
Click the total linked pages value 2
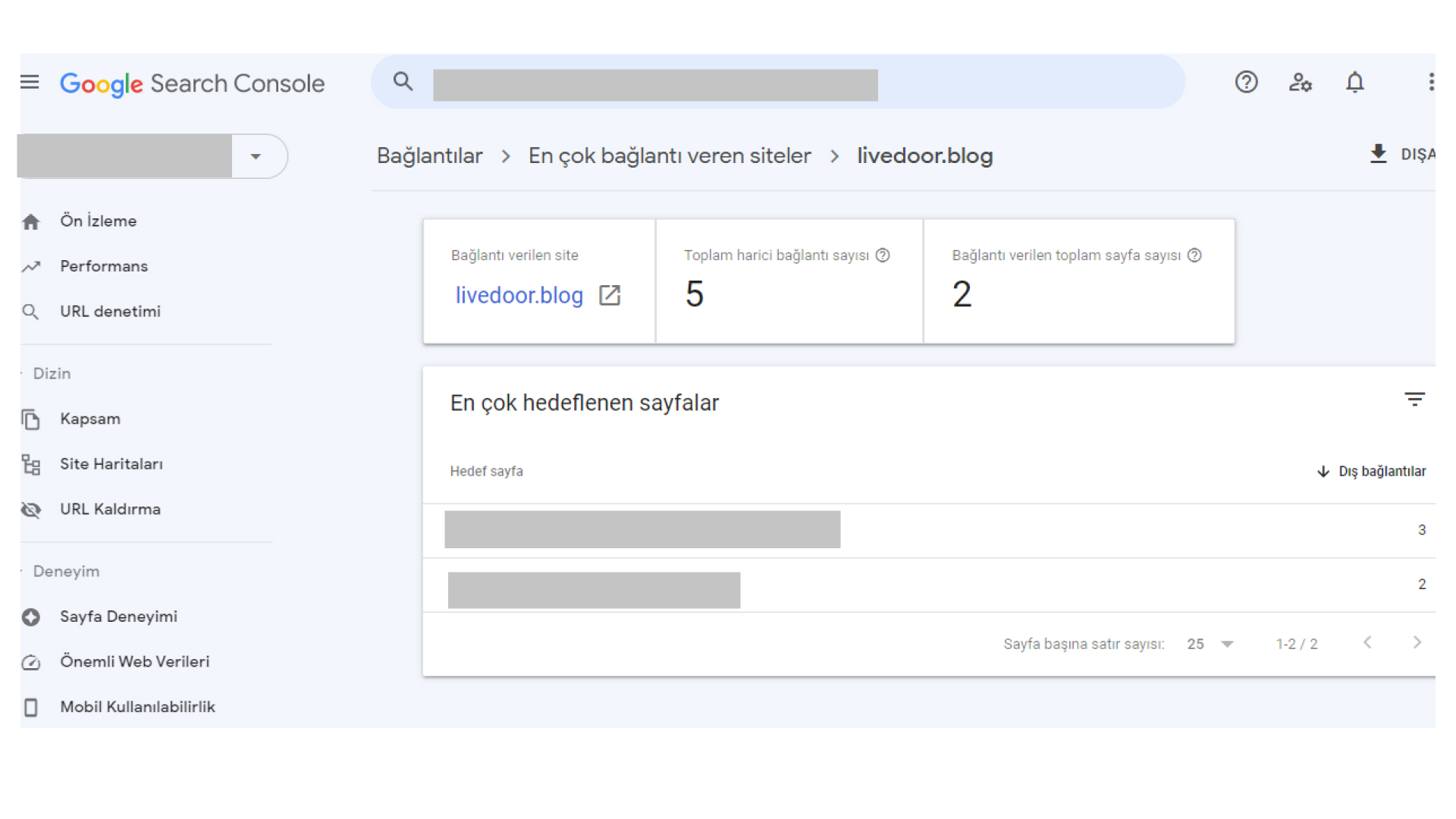pyautogui.click(x=962, y=294)
